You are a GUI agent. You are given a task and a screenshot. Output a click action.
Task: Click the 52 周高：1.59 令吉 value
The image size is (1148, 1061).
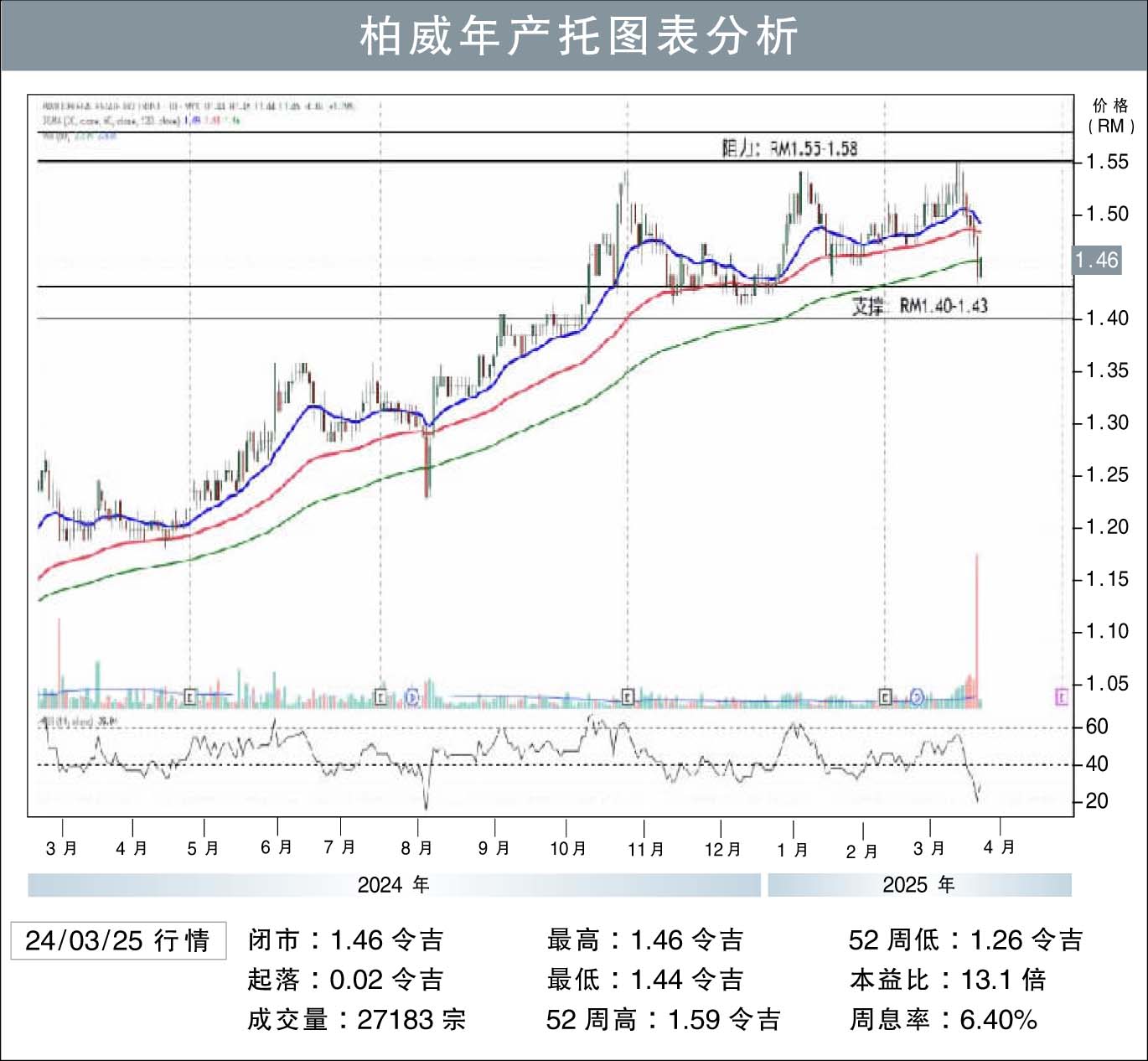(664, 1020)
